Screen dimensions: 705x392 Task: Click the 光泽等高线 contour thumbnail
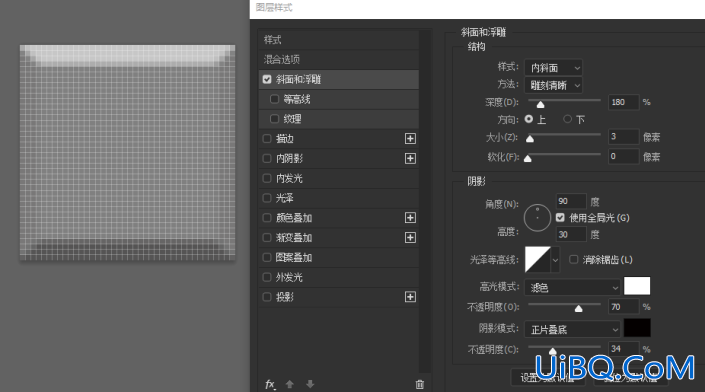click(x=538, y=259)
